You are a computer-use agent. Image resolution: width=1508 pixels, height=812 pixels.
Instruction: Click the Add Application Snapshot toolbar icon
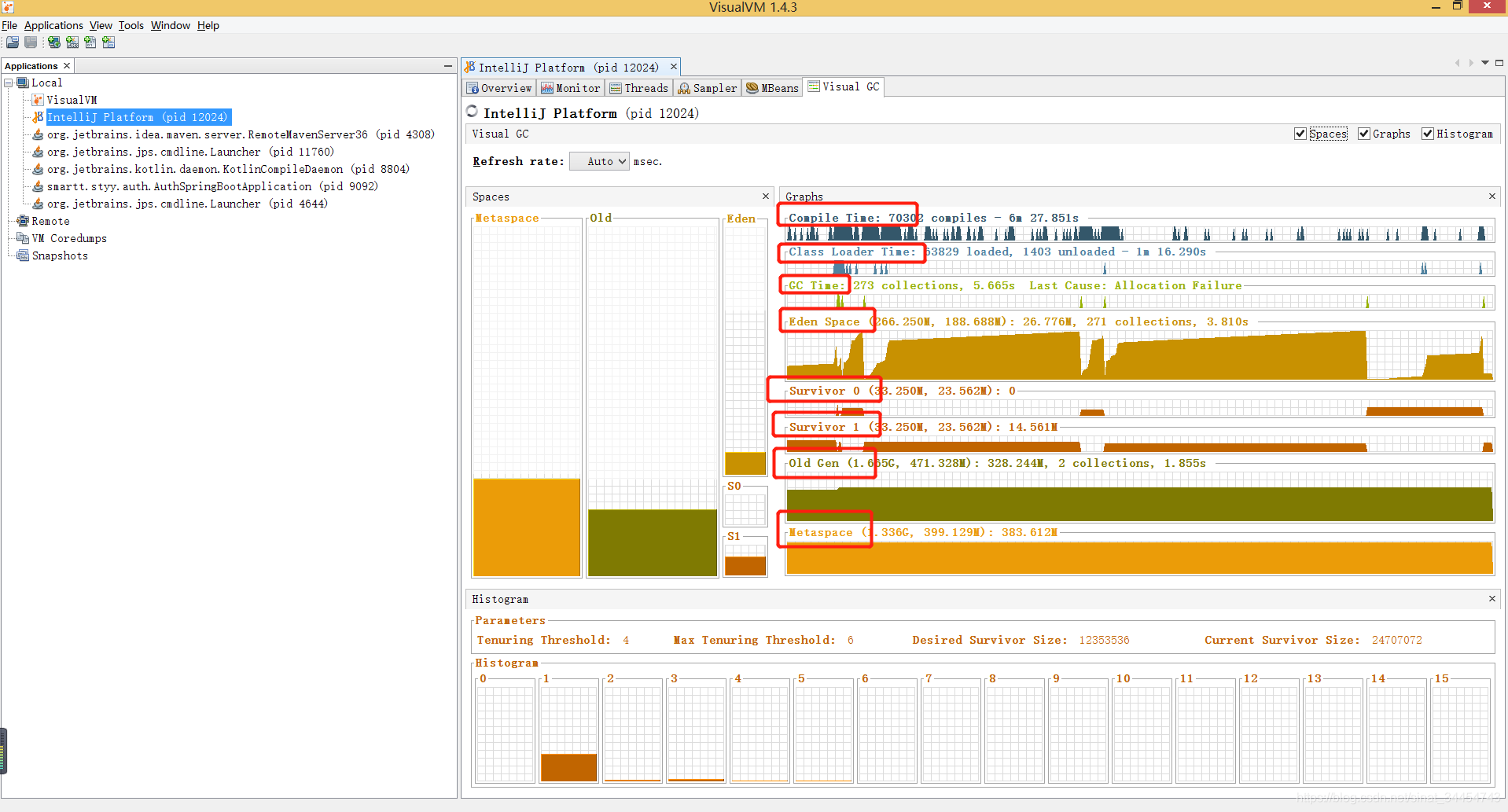pyautogui.click(x=109, y=42)
